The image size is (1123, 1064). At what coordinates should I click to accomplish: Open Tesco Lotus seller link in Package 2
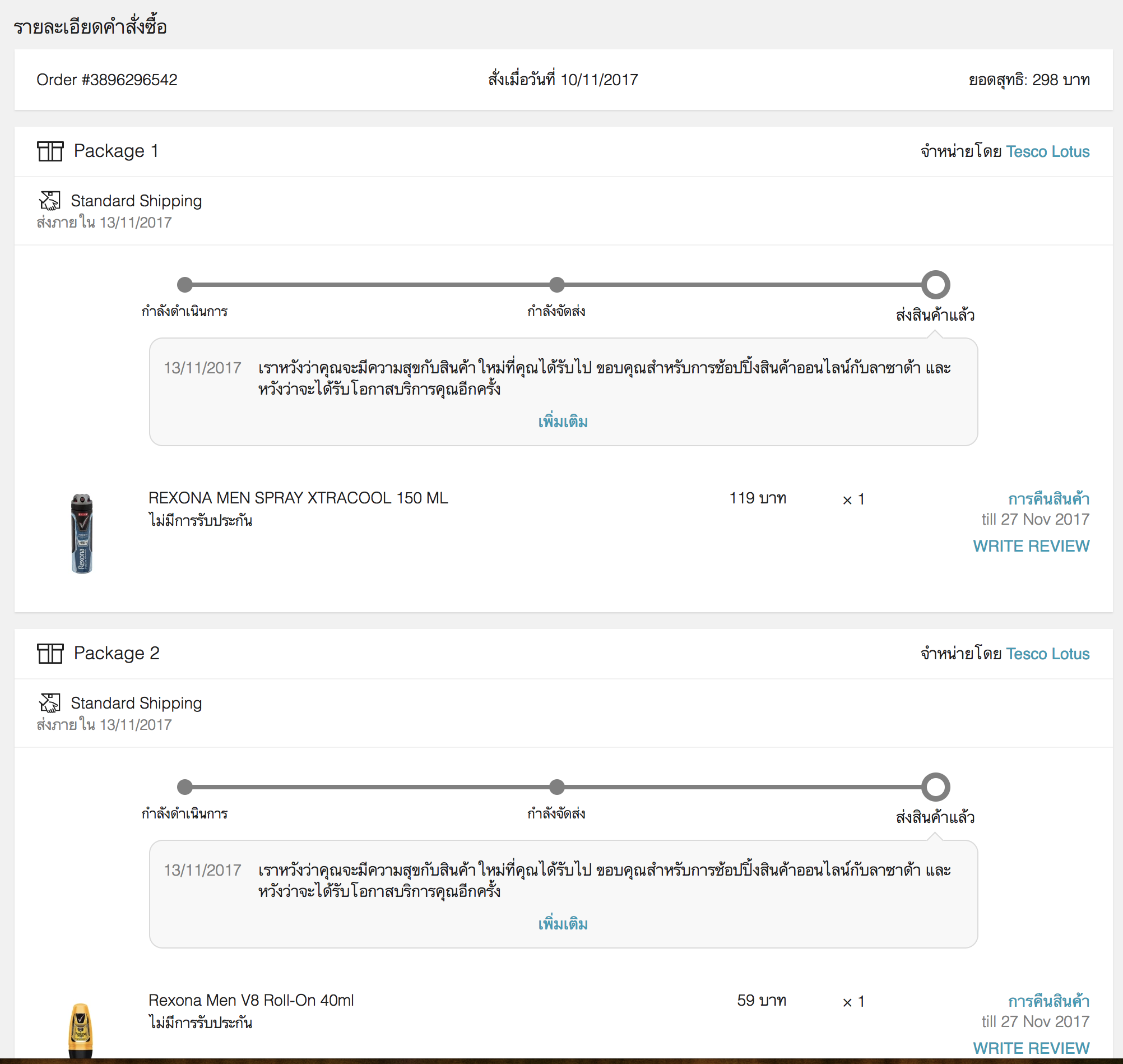pos(1047,654)
